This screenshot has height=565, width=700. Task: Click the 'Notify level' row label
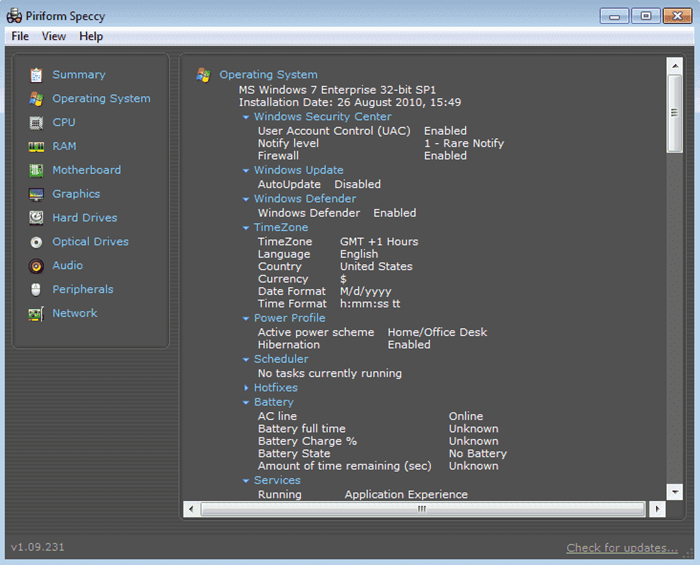click(288, 143)
